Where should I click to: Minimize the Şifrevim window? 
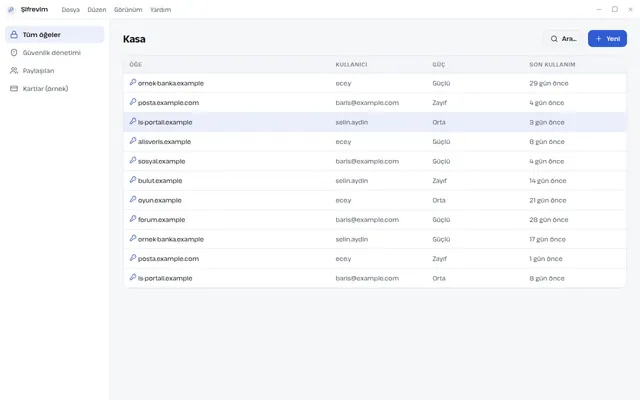tap(599, 9)
